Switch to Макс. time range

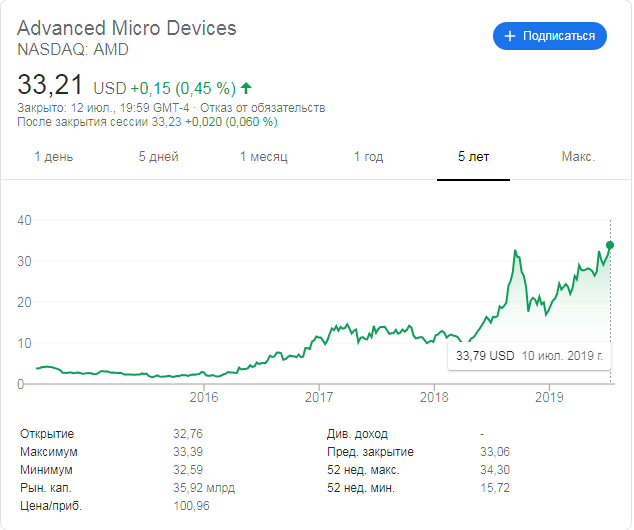(x=578, y=157)
